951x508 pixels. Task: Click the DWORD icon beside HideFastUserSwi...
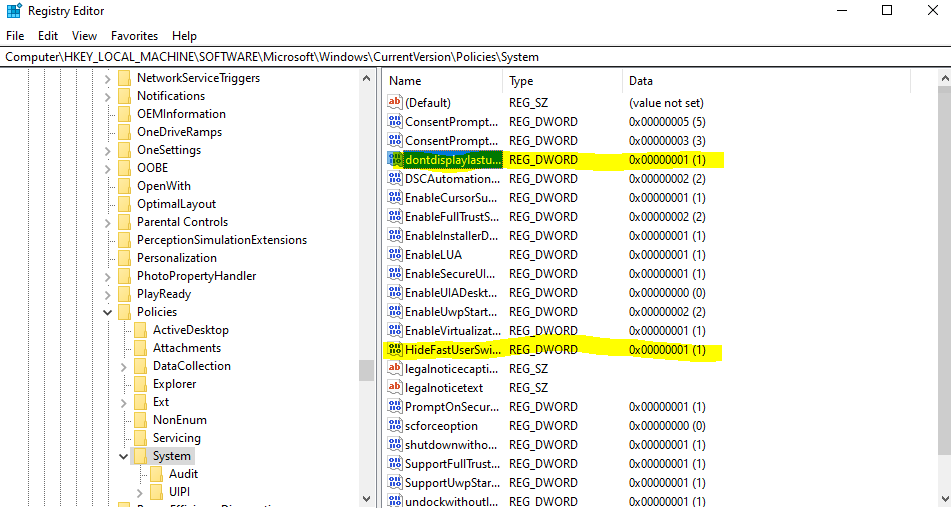[395, 349]
